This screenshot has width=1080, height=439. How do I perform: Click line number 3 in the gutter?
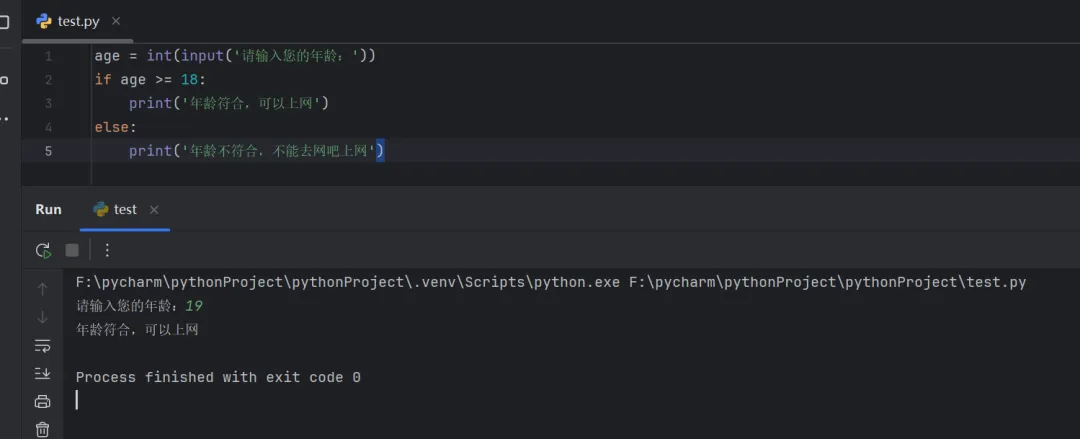point(48,103)
